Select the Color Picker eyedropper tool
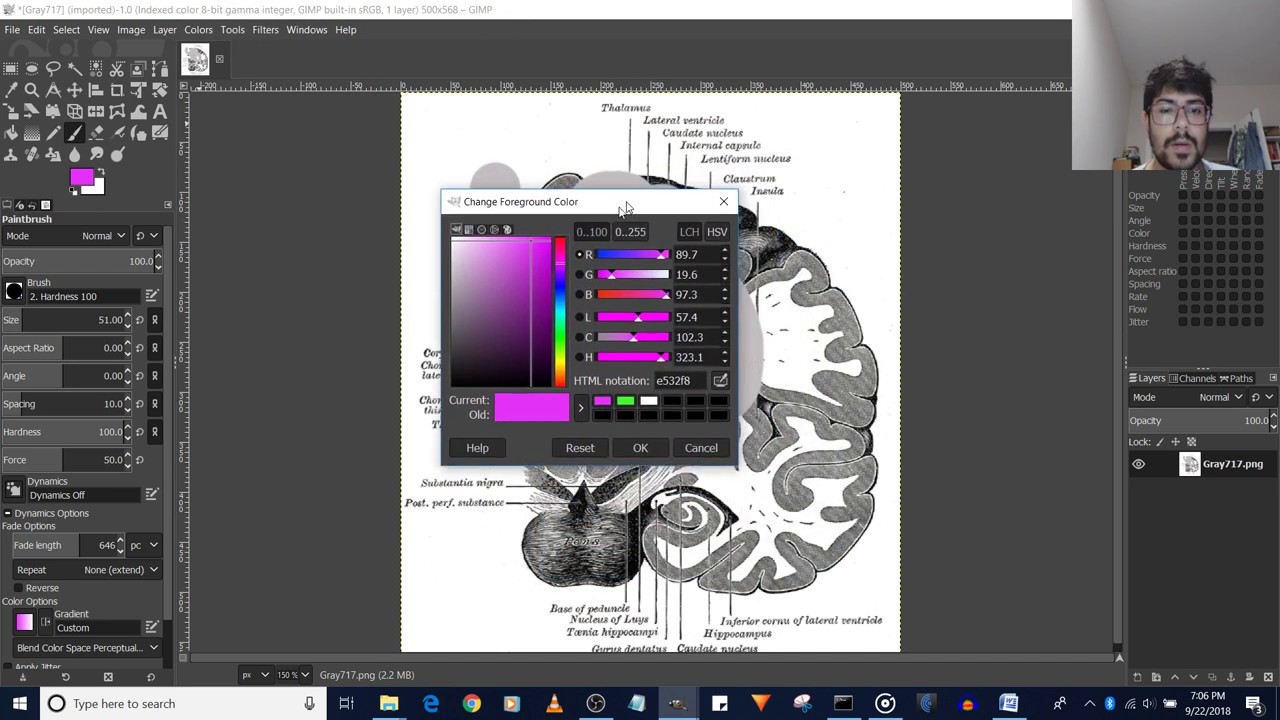Screen dimensions: 1280x720 click(x=10, y=90)
